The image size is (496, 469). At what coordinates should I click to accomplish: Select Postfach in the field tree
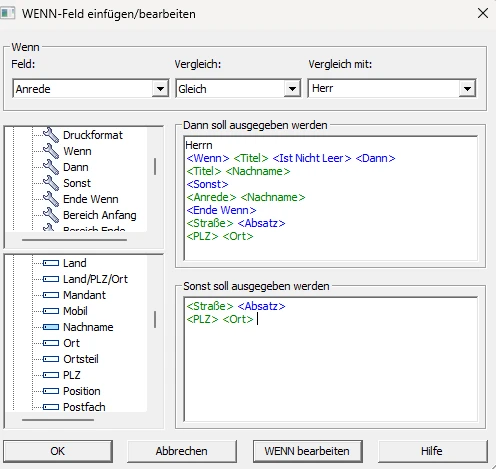(84, 407)
